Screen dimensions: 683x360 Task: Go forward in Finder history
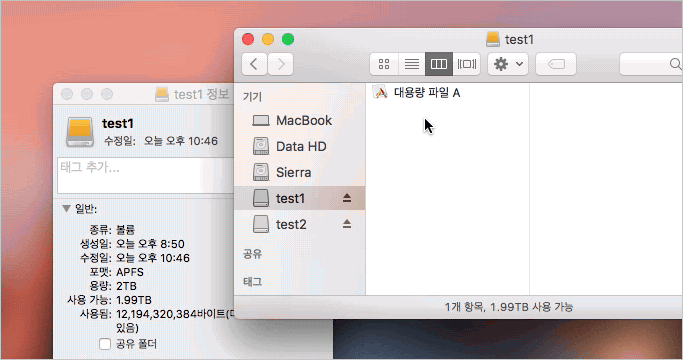(x=281, y=65)
